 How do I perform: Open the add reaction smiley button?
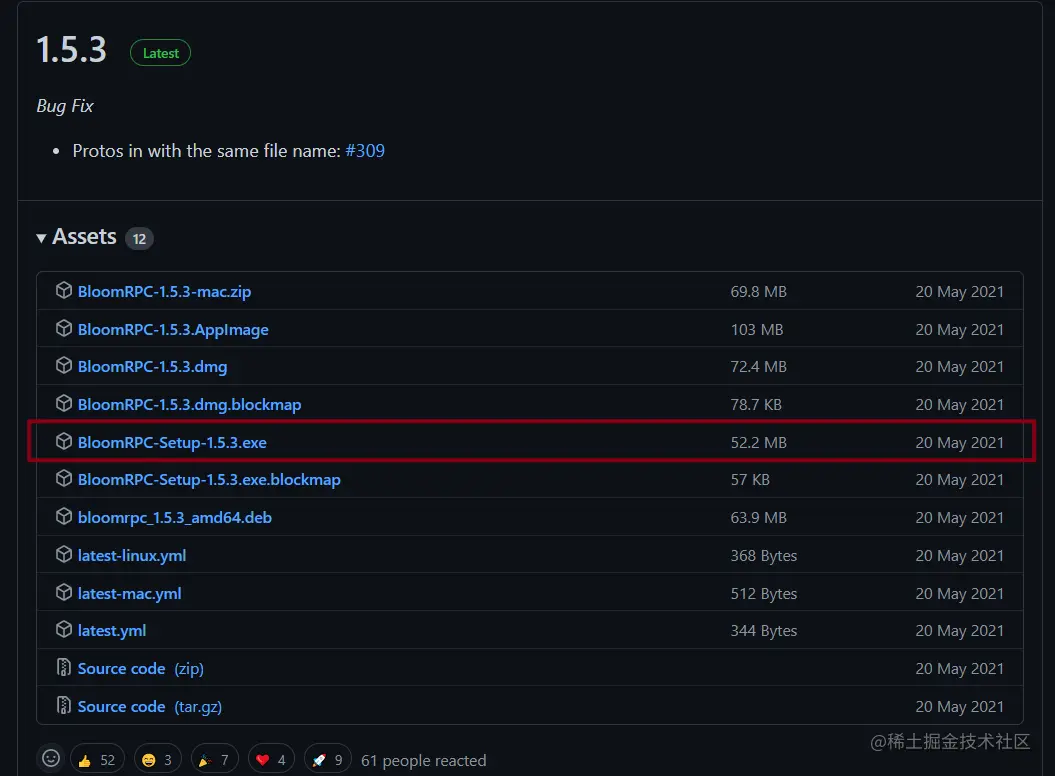51,759
